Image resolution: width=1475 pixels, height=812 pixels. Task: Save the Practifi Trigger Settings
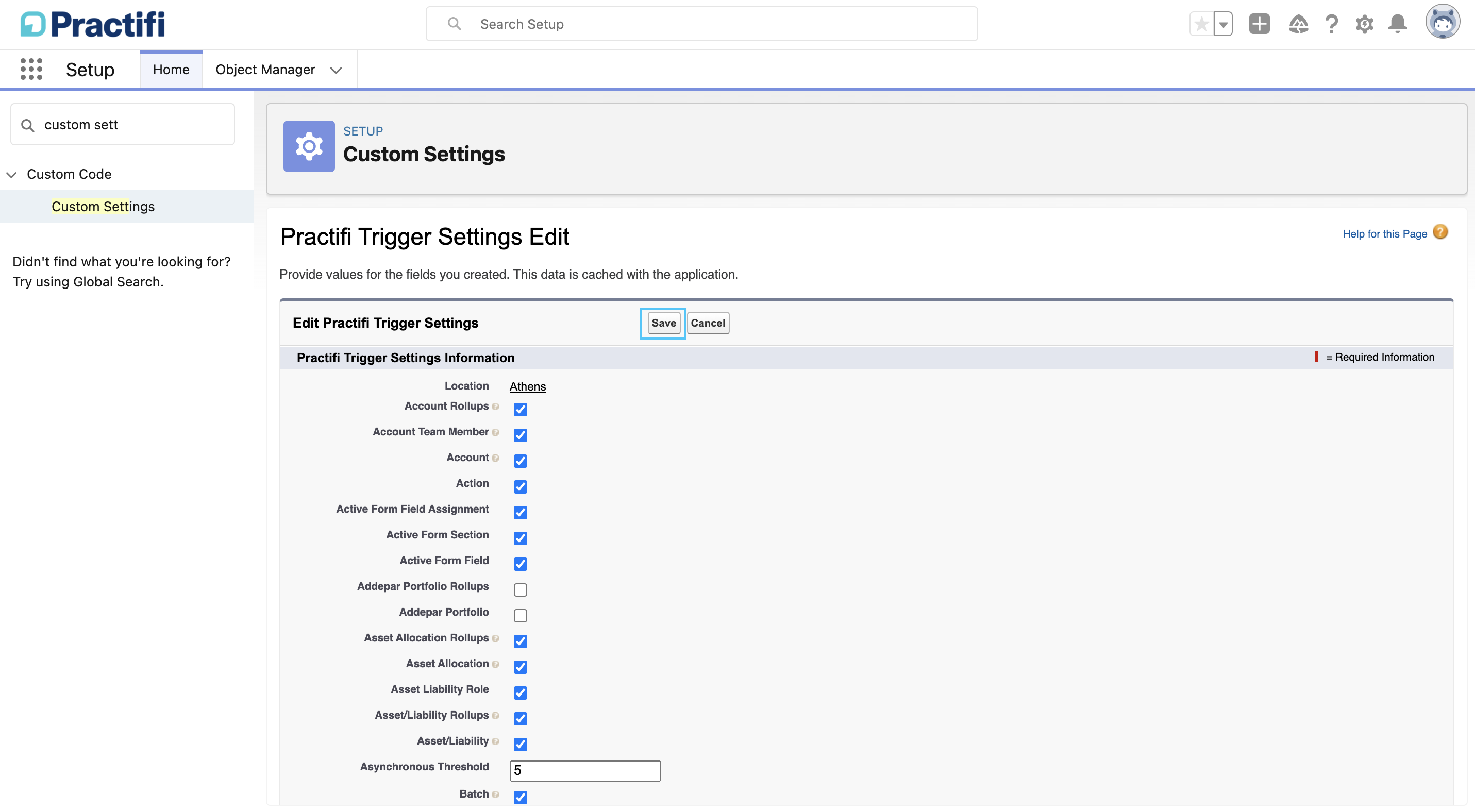pyautogui.click(x=663, y=324)
